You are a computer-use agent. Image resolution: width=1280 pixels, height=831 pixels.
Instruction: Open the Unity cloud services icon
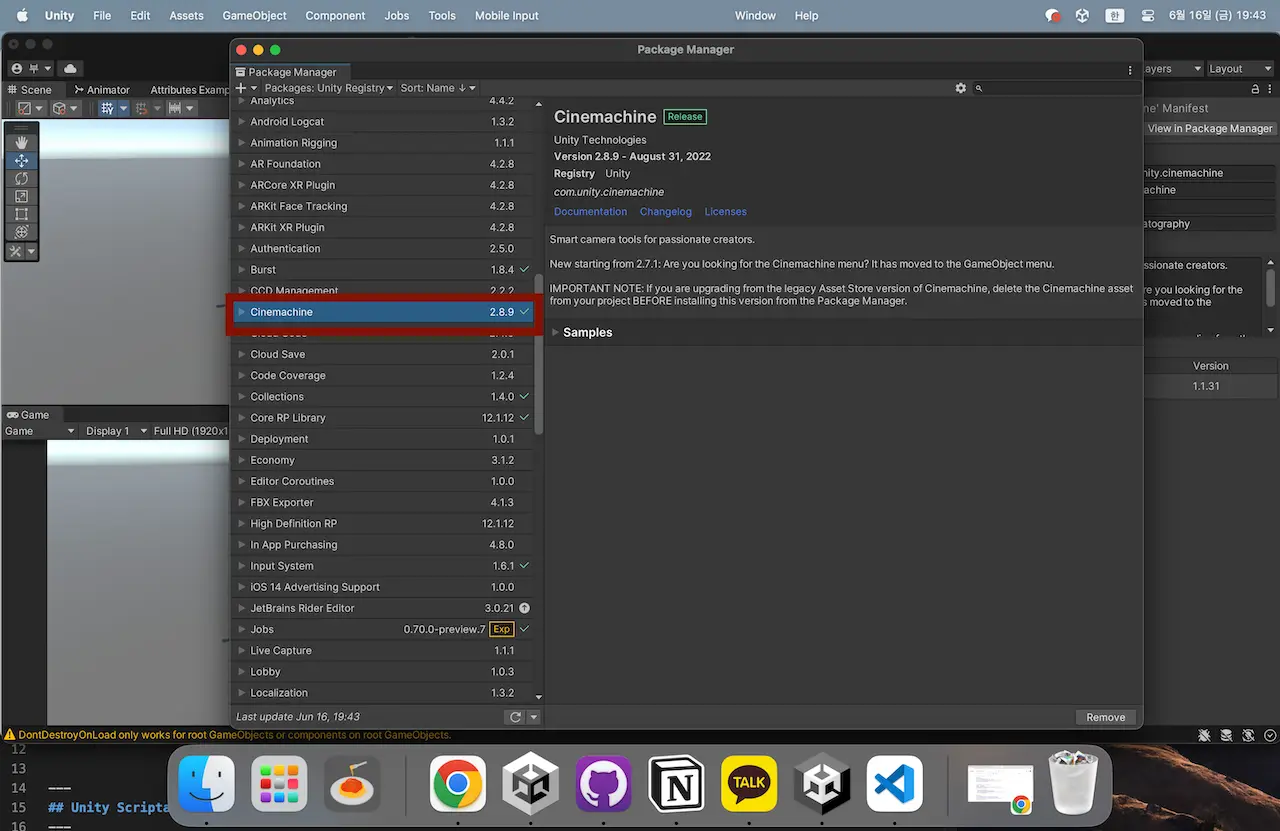70,69
